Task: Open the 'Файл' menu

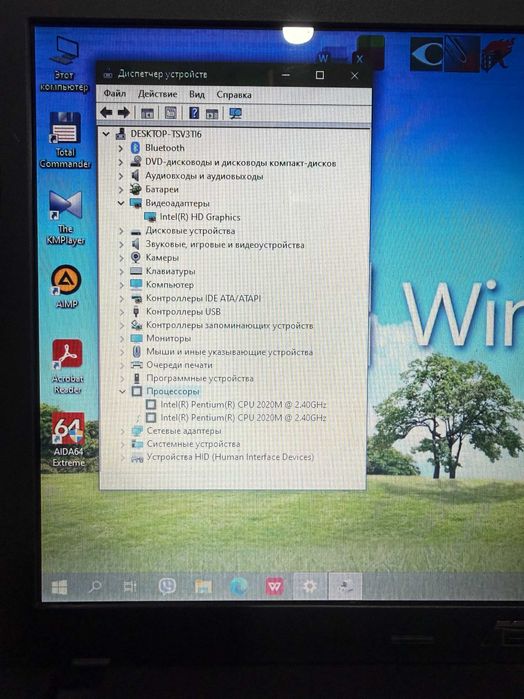Action: (x=115, y=94)
